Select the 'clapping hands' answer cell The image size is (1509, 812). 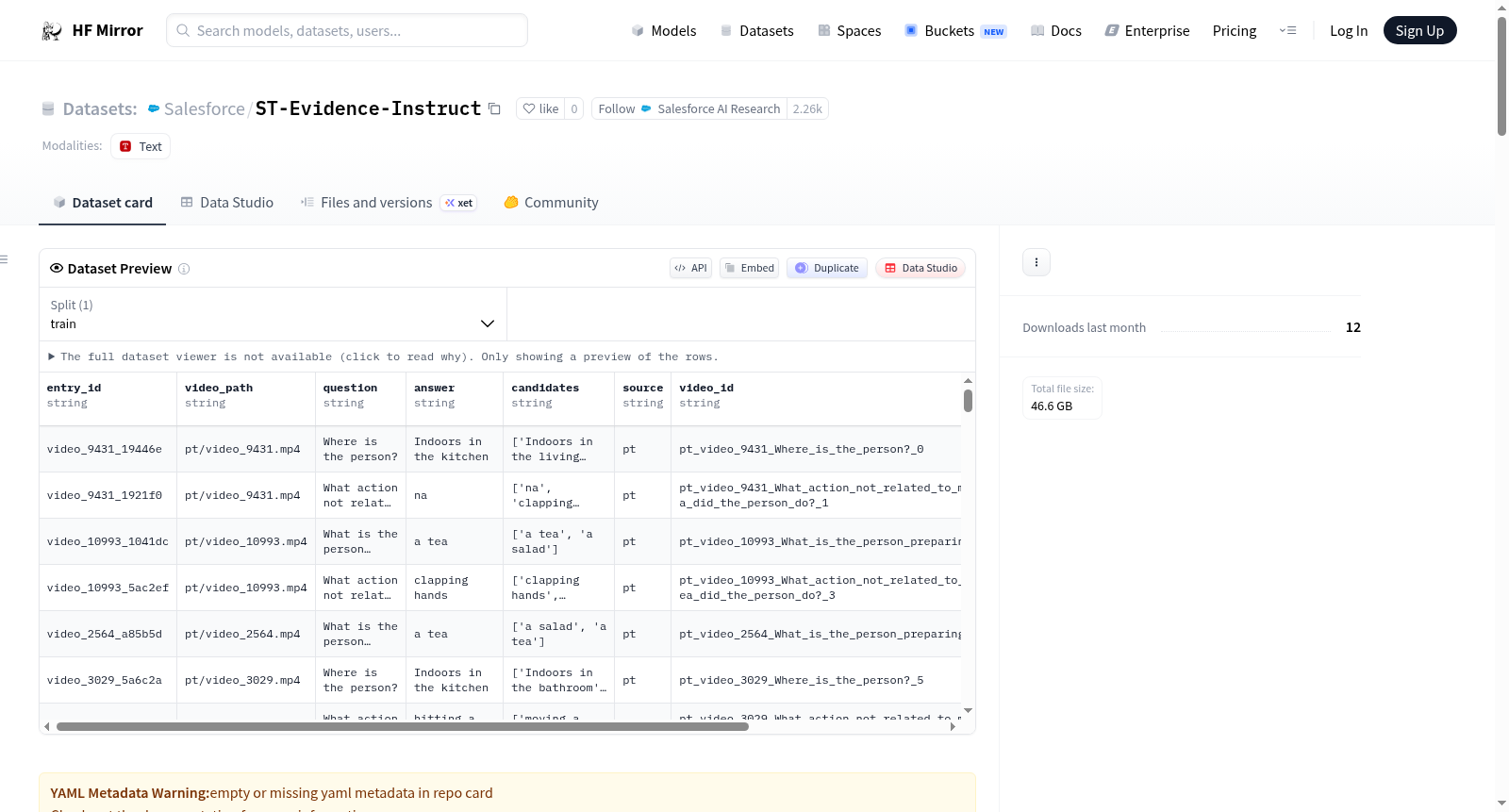coord(455,588)
